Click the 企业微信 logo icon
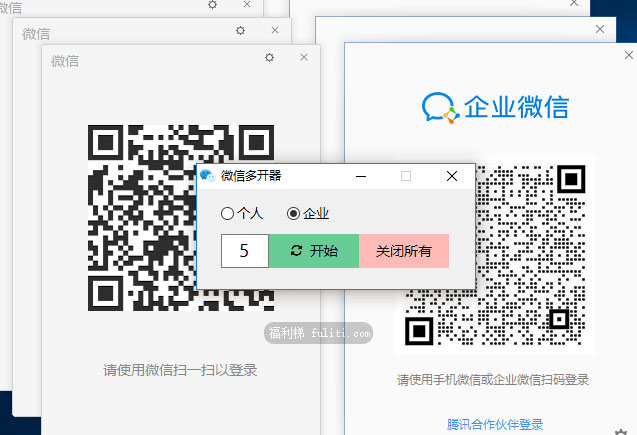The width and height of the screenshot is (637, 435). (x=440, y=108)
